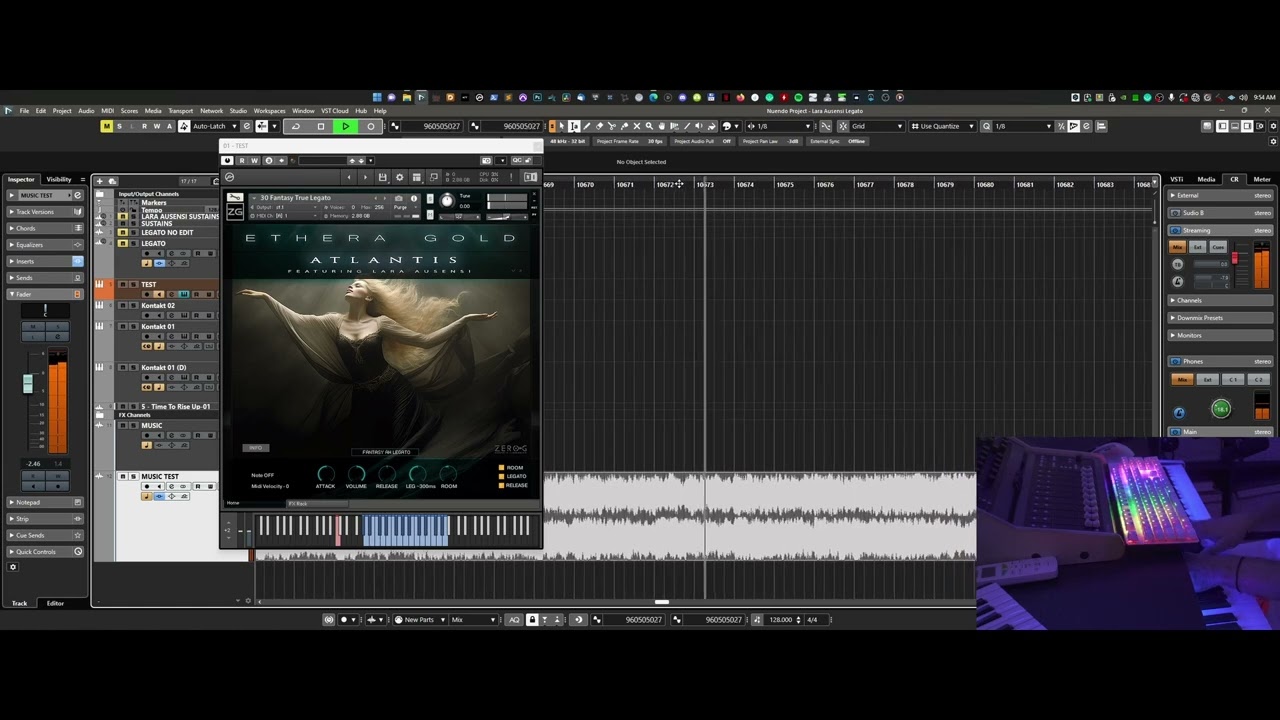
Task: Toggle the global Write automation (W) button
Action: [x=156, y=126]
